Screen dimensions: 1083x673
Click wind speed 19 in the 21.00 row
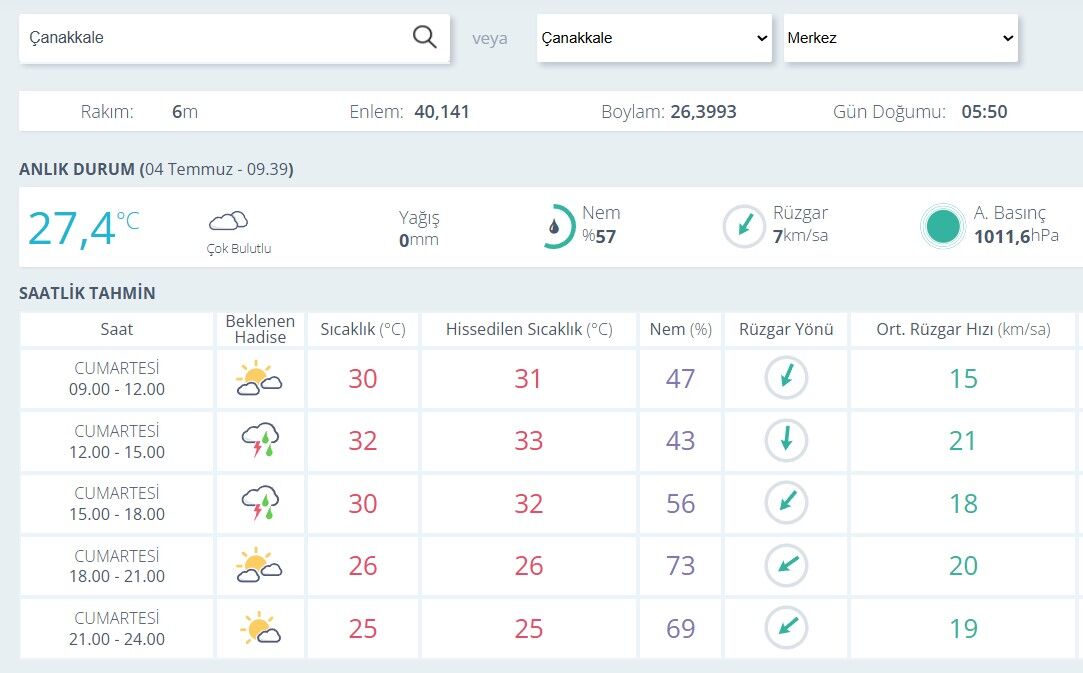pos(963,629)
